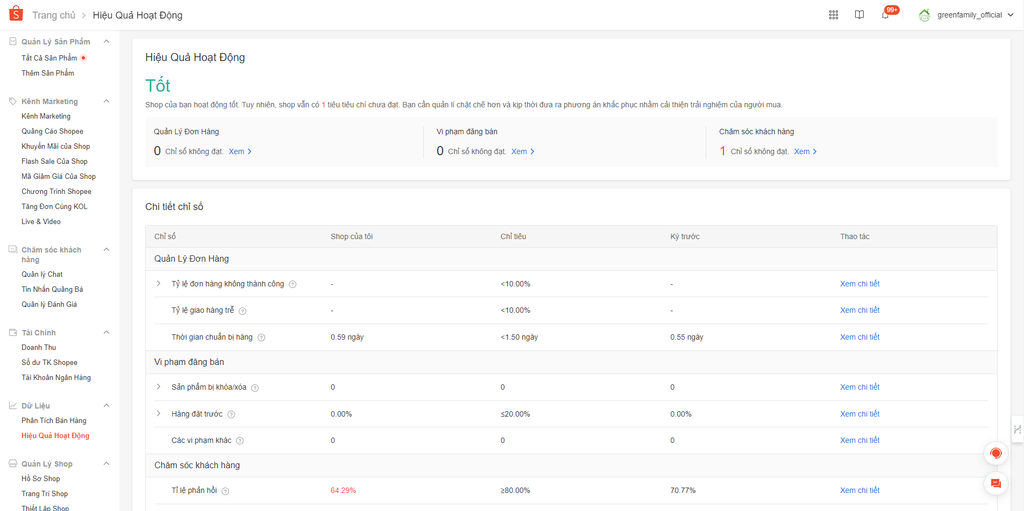The image size is (1024, 511).
Task: Click the Tài Chính wallet icon
Action: [12, 333]
